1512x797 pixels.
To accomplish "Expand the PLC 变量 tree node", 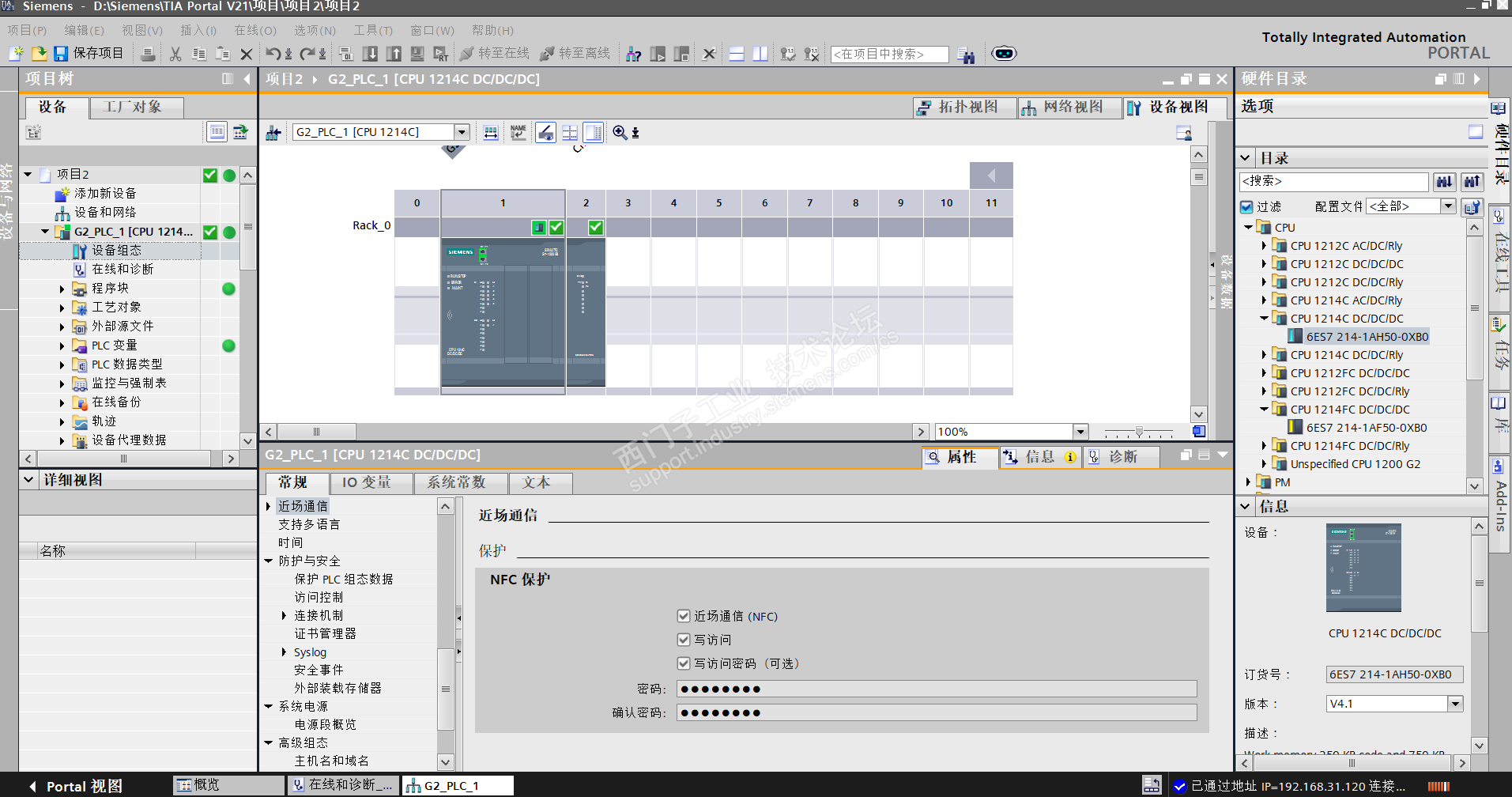I will [62, 346].
